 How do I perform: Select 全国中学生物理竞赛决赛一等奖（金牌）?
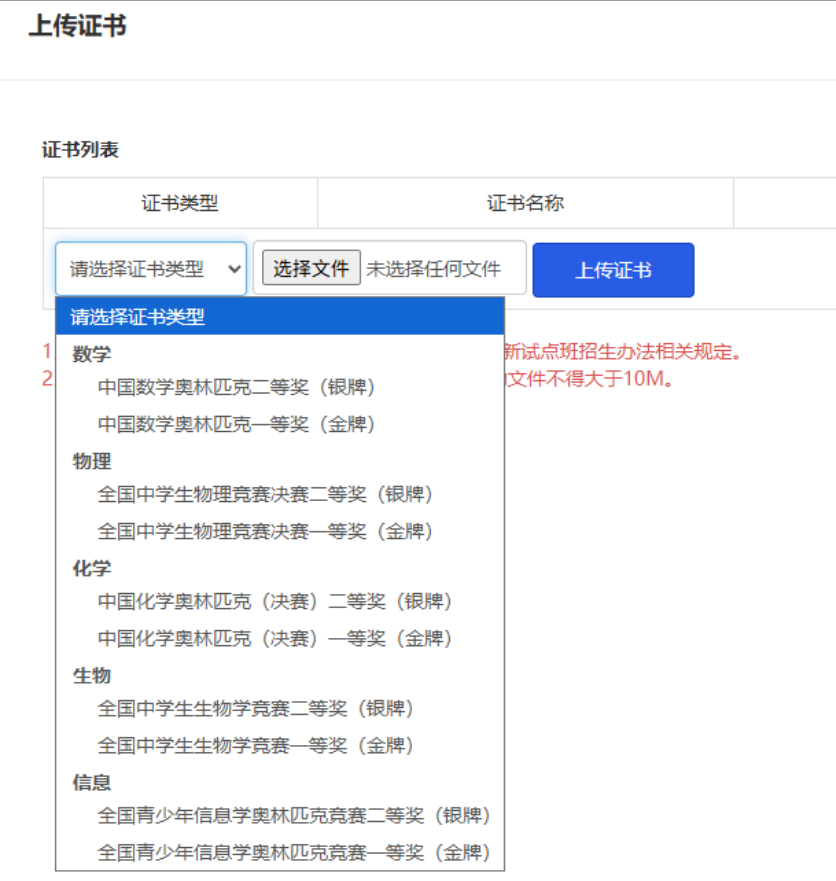265,531
